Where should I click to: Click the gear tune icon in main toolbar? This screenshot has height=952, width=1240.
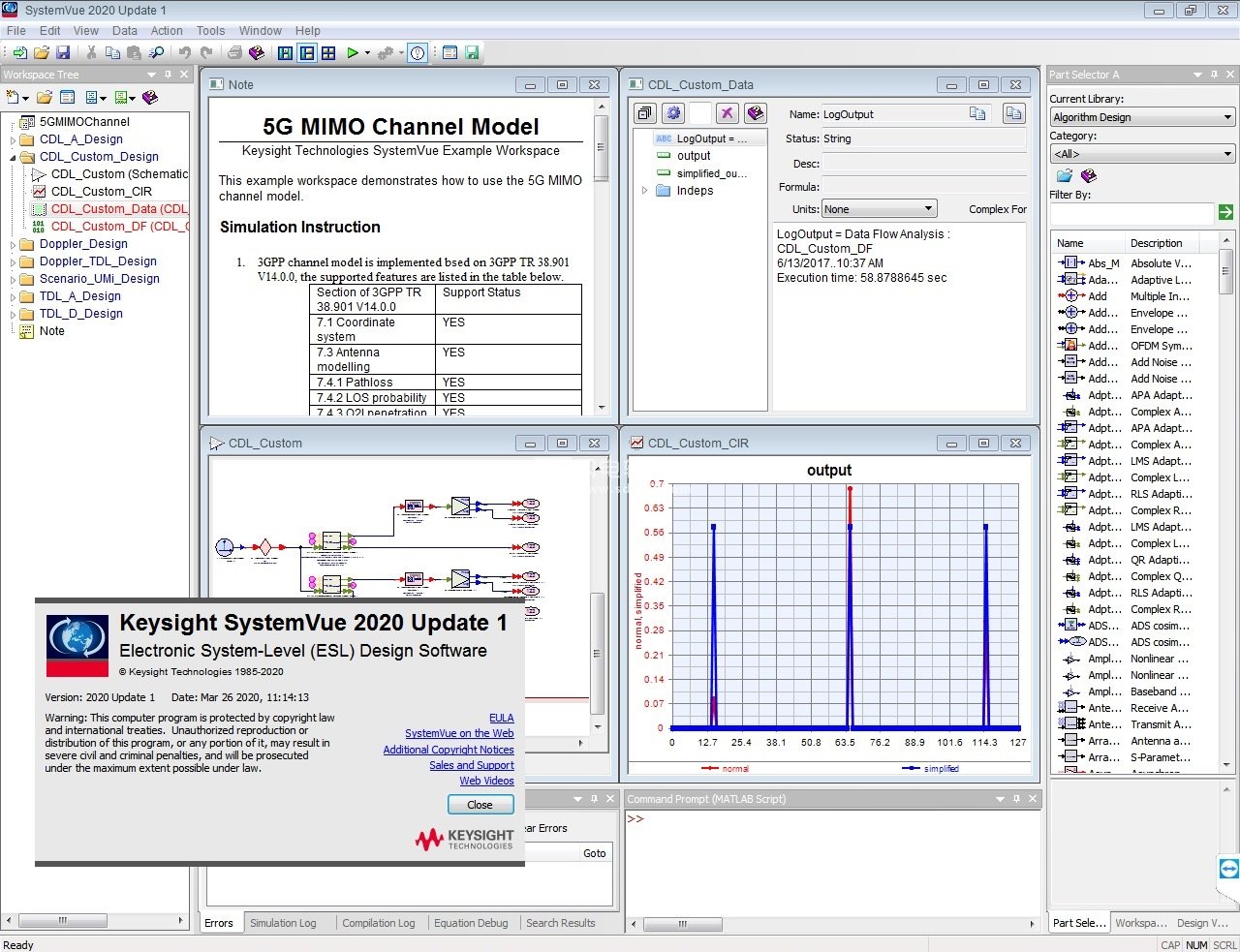point(386,53)
